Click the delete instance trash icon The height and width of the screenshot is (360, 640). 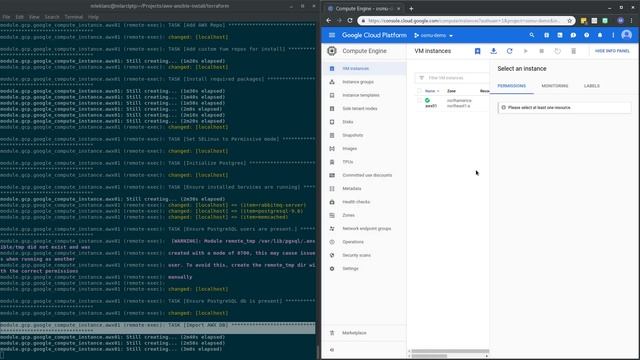click(573, 51)
